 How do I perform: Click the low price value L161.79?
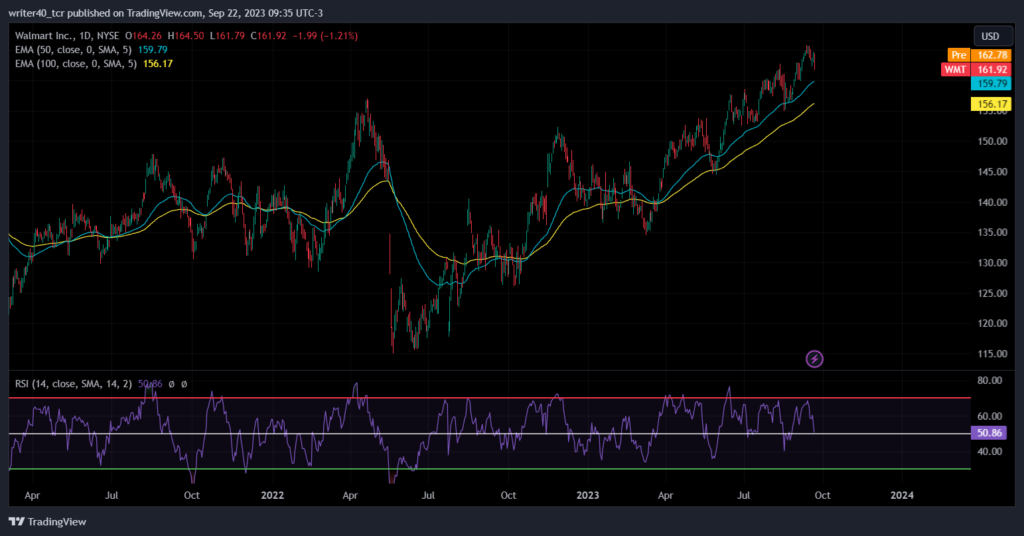point(227,36)
